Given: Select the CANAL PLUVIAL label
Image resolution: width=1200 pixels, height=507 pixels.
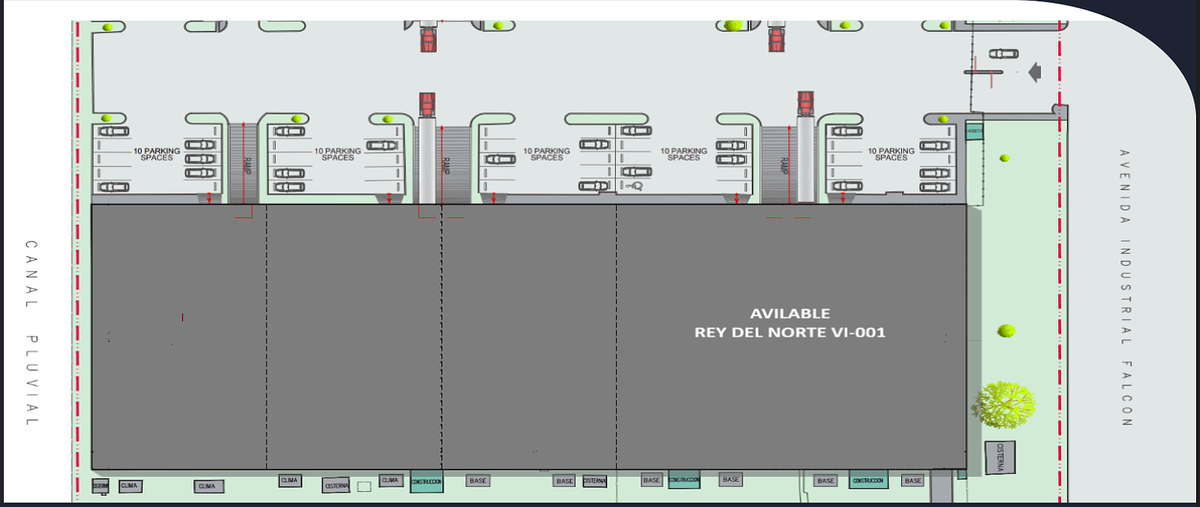Looking at the screenshot, I should (30, 332).
